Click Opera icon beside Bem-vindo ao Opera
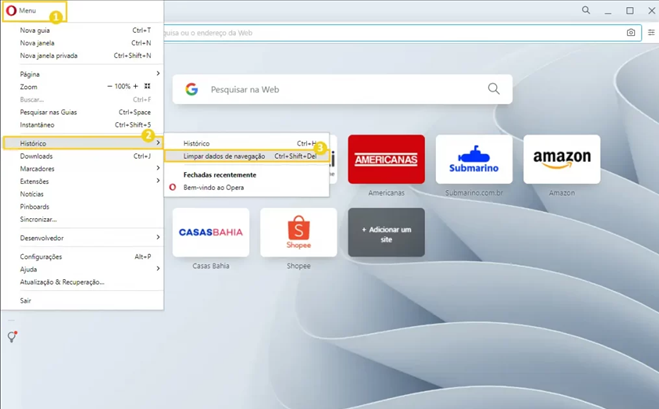 (x=172, y=187)
